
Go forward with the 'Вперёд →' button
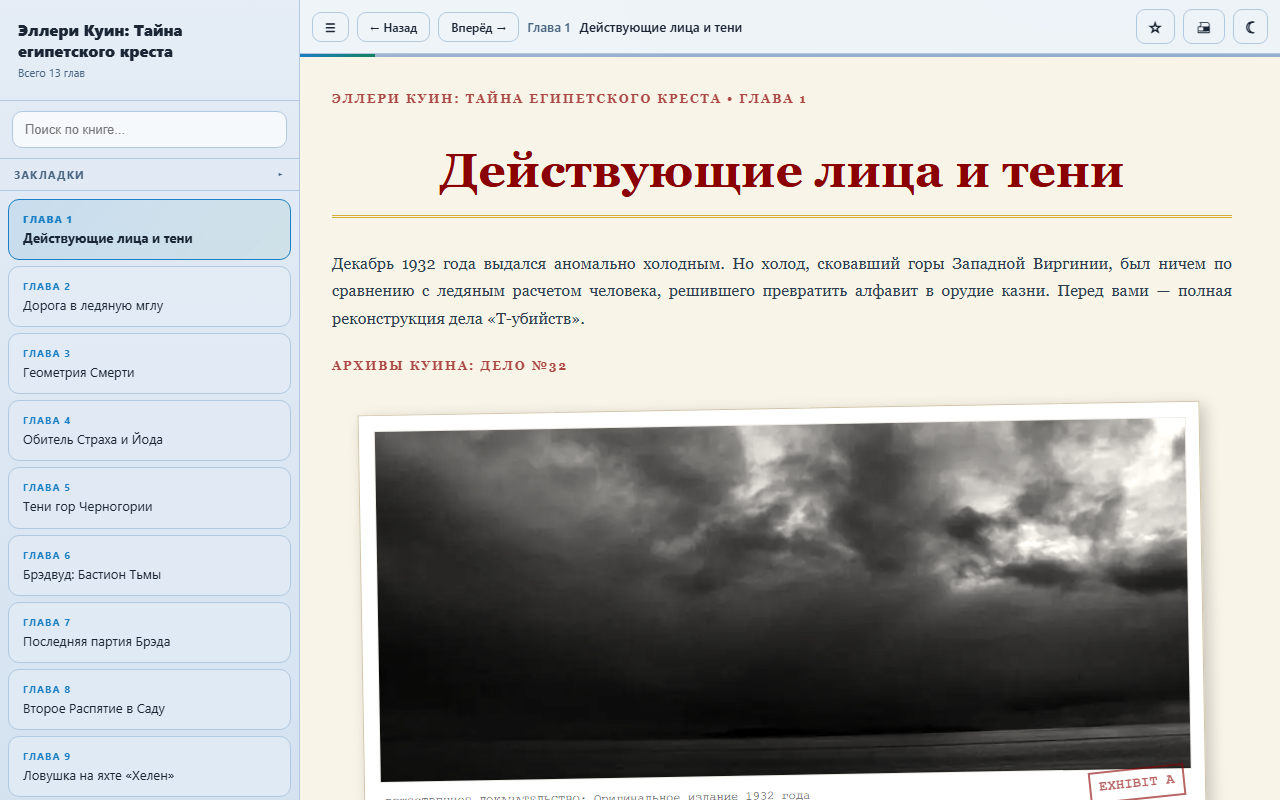coord(478,27)
